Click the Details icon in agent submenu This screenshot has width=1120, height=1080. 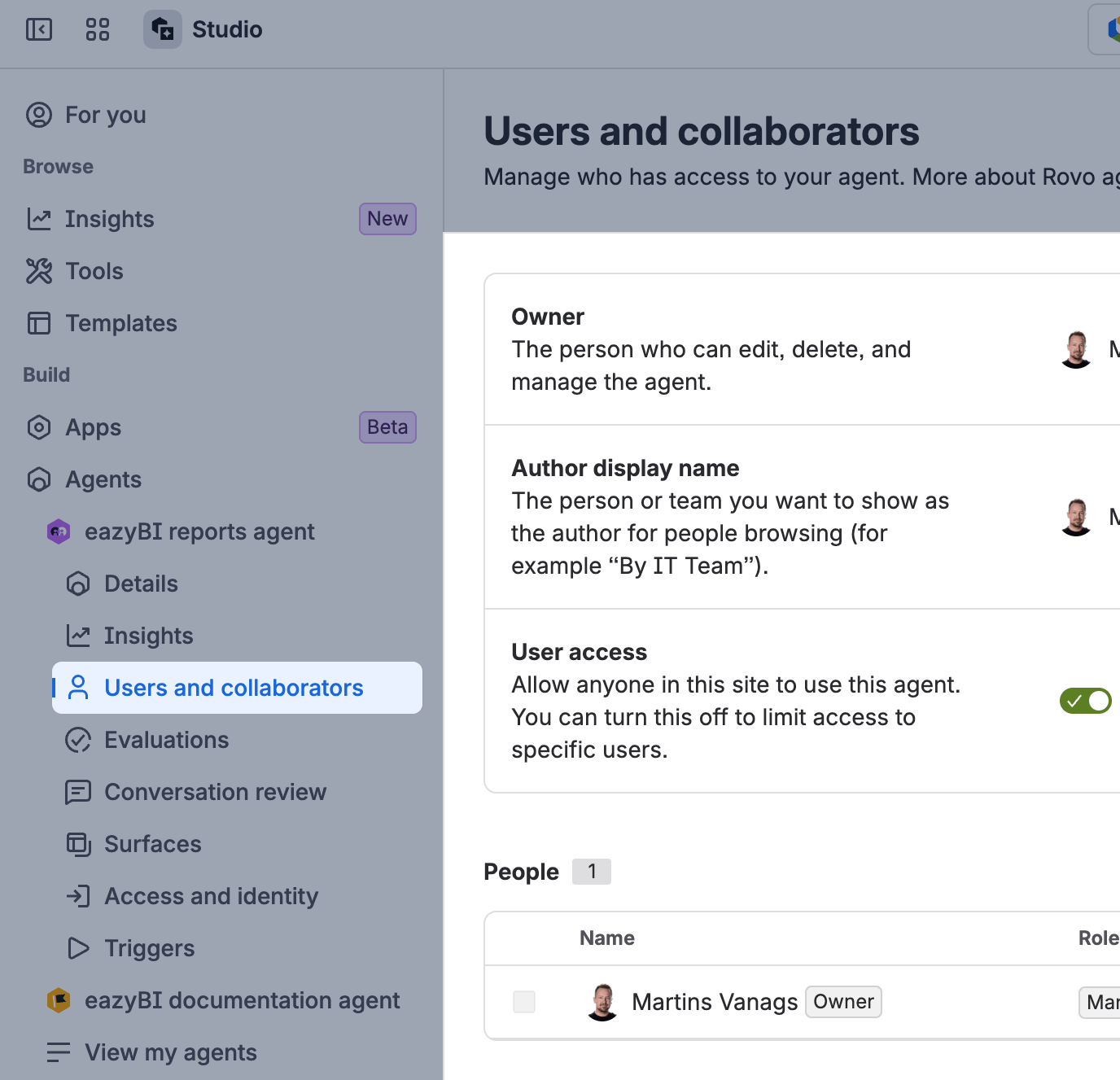78,584
